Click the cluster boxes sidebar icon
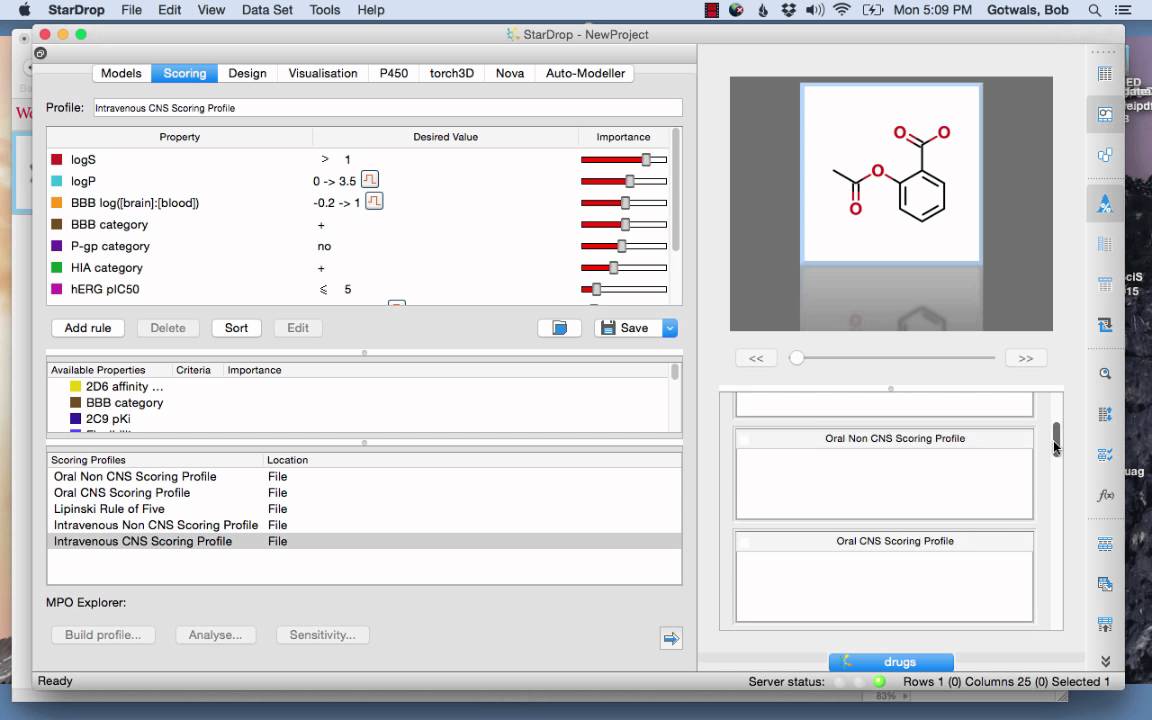The image size is (1152, 720). click(1104, 155)
